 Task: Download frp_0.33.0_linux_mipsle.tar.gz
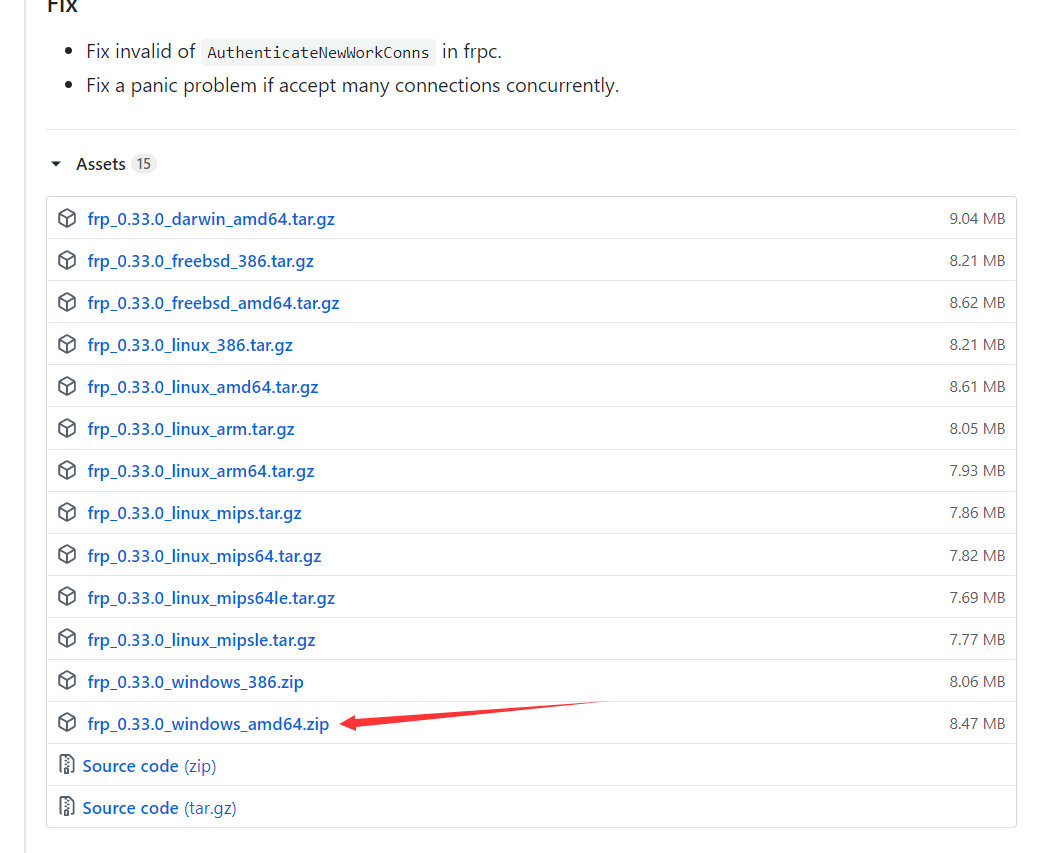[x=201, y=641]
